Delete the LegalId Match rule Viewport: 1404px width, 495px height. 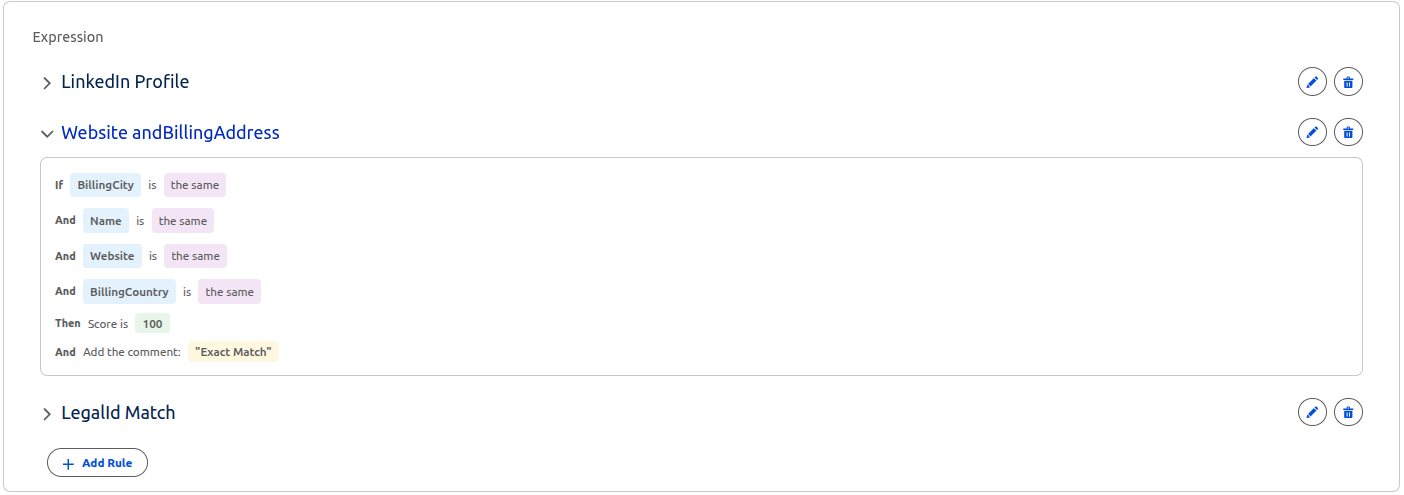[x=1348, y=412]
